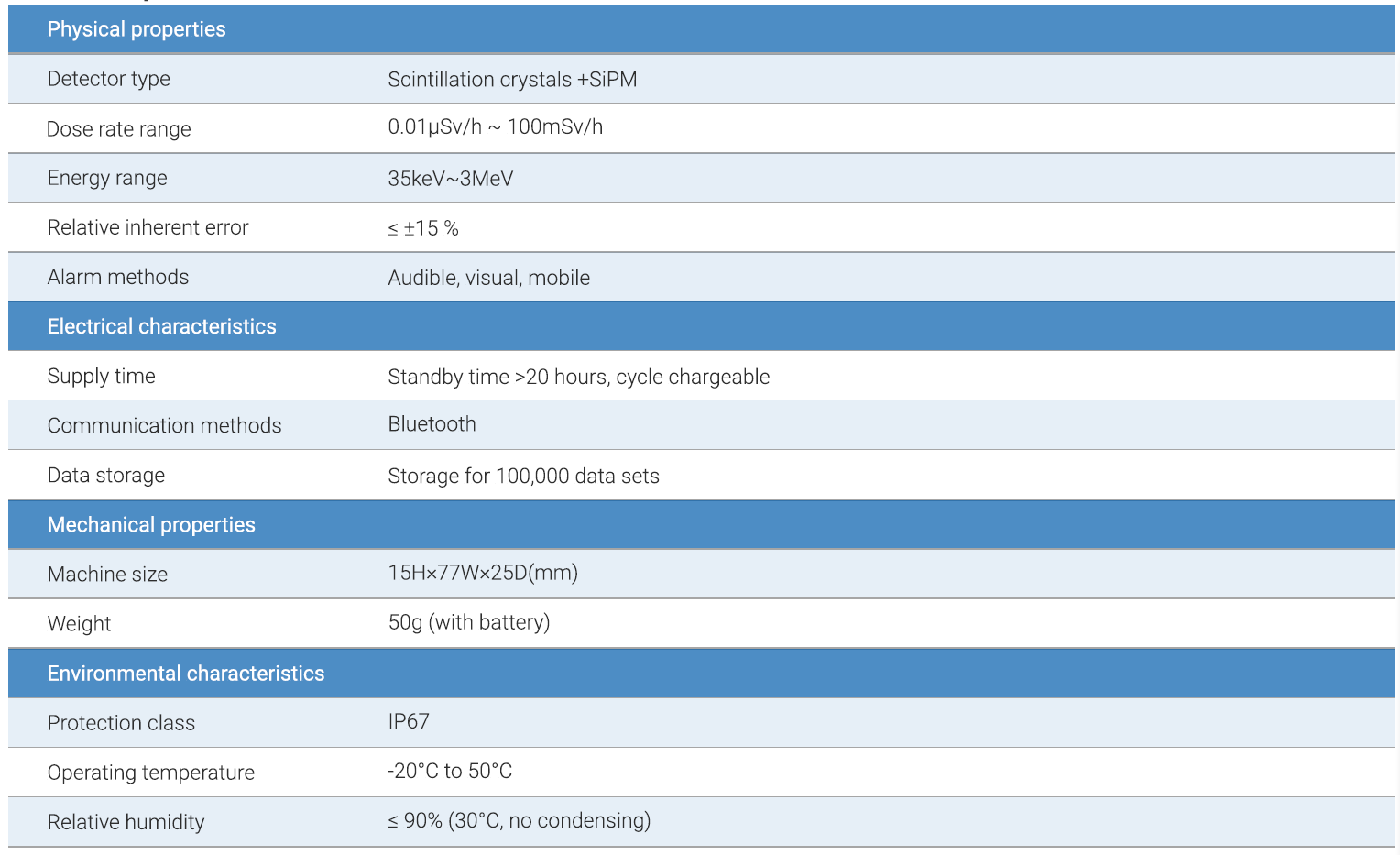
Task: Select the Detector type label
Action: pos(108,79)
